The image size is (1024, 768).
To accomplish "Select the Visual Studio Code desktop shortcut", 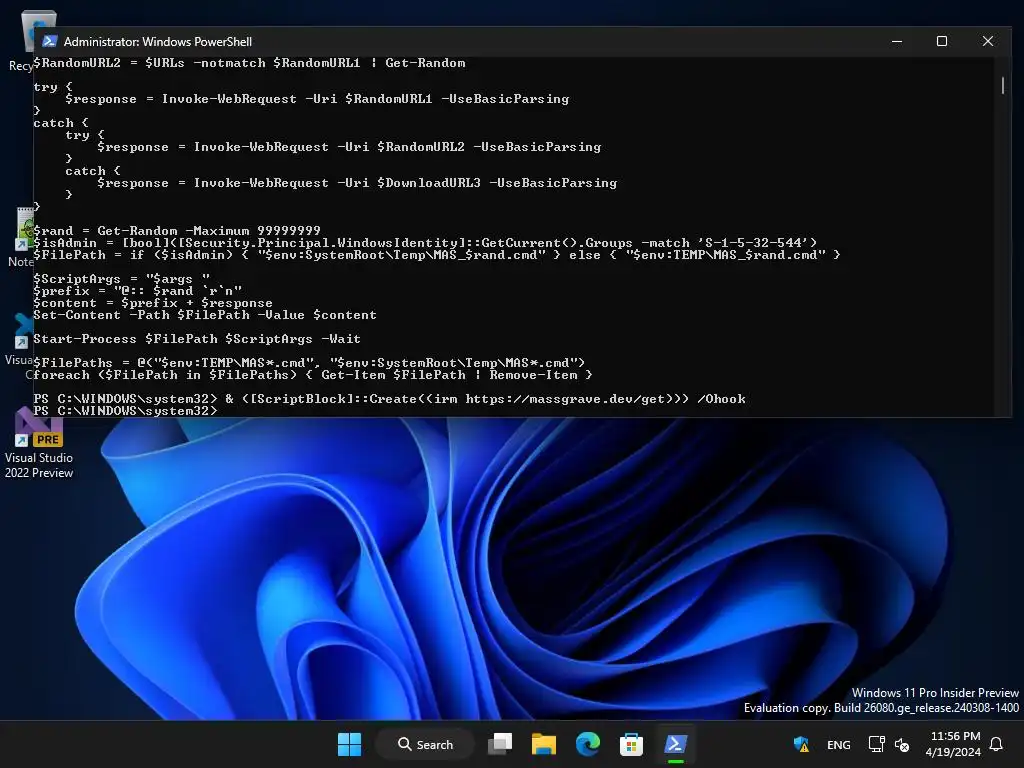I will coord(18,340).
